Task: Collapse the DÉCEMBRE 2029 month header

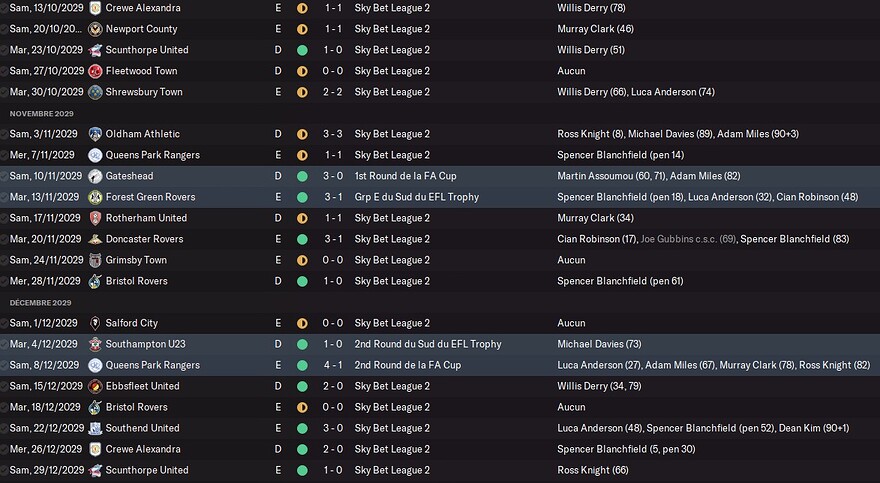Action: [40, 302]
